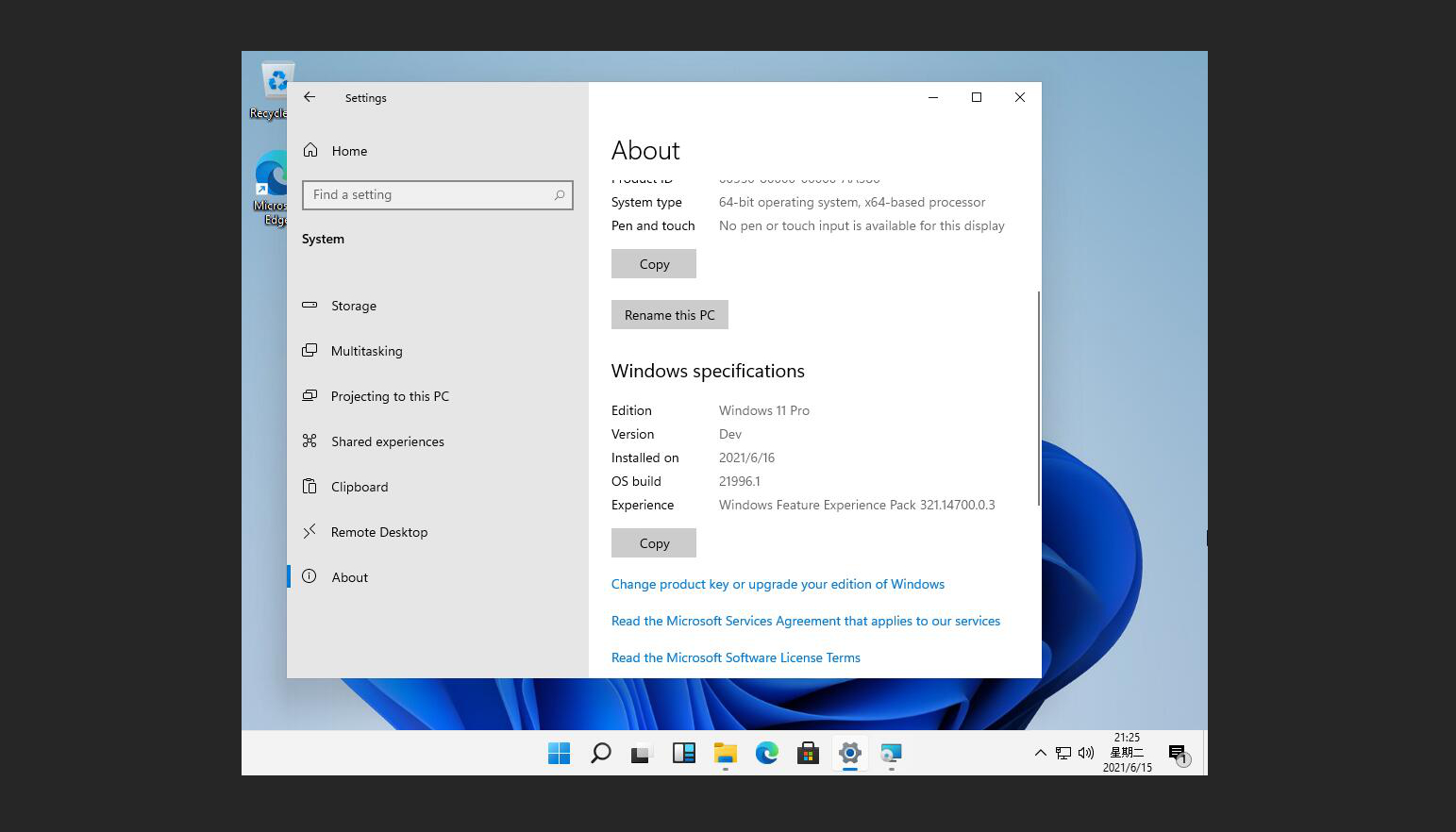Go back using the Settings back arrow

[310, 97]
